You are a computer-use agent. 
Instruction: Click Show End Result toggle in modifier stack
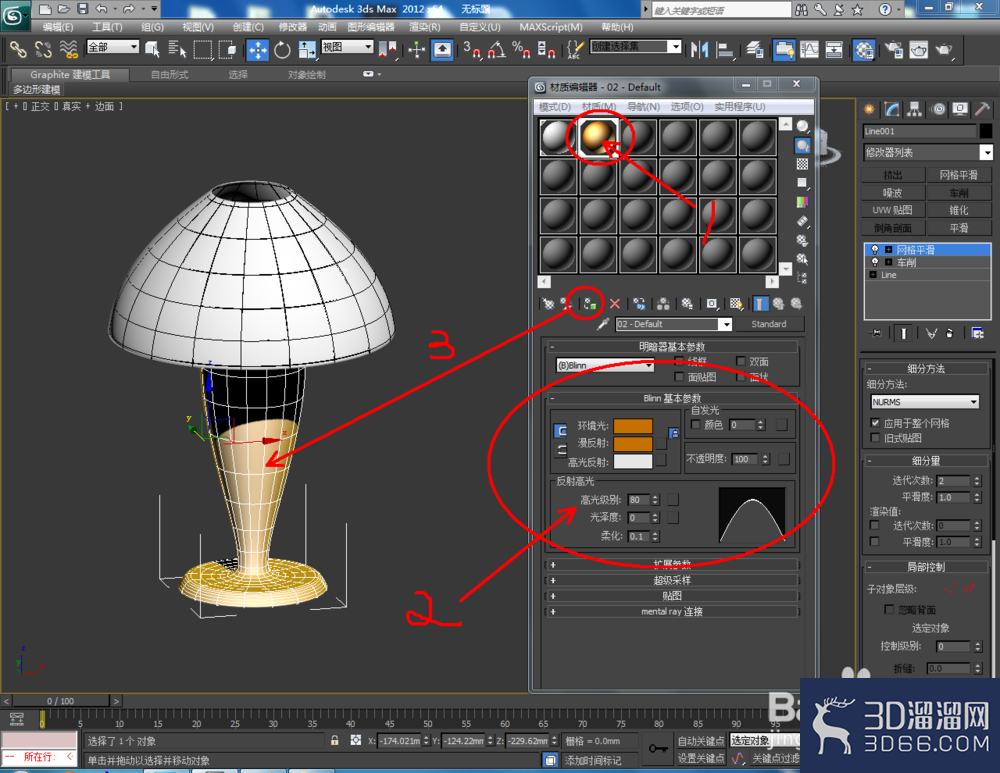[x=903, y=334]
